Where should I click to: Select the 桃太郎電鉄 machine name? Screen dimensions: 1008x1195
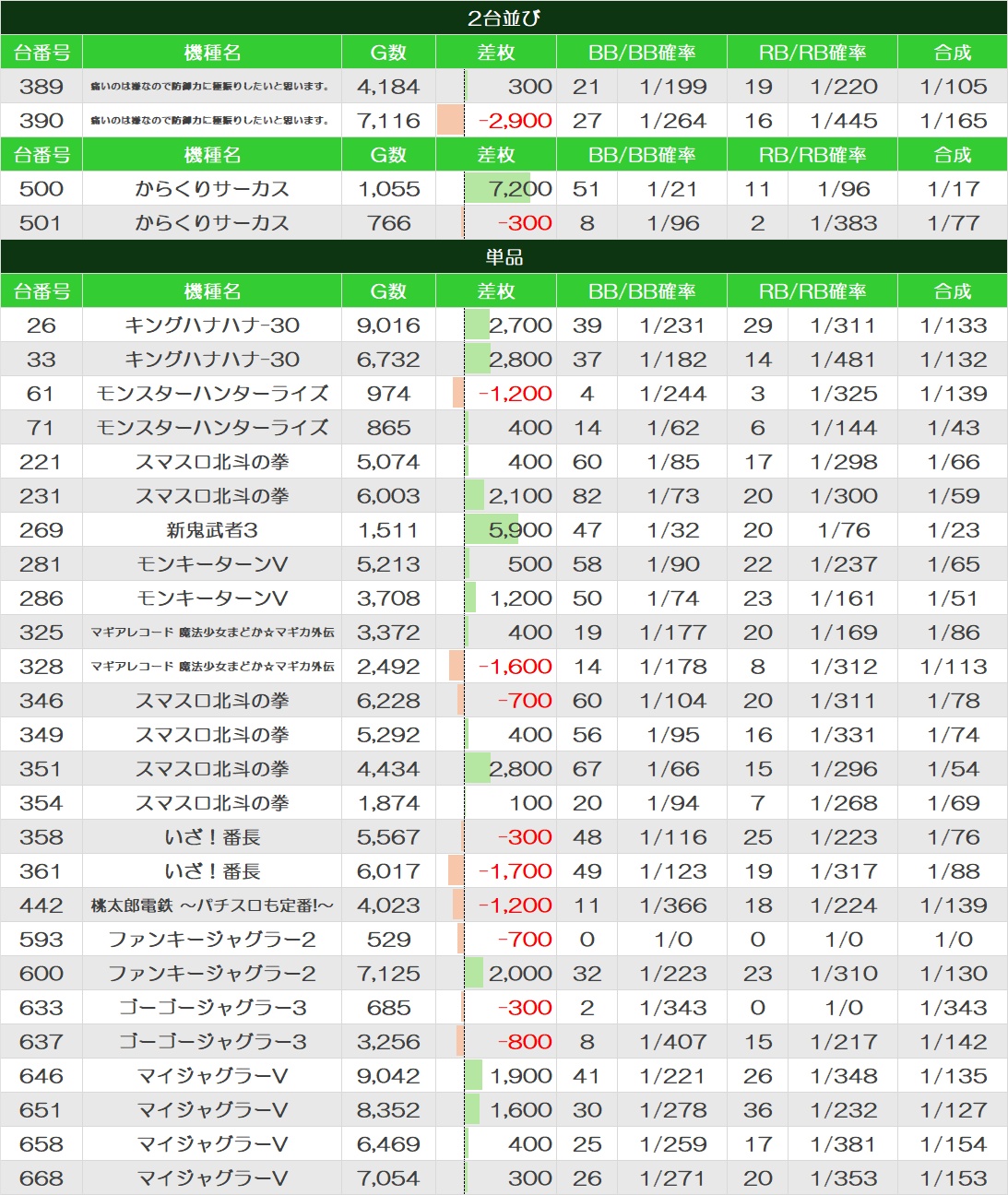click(x=212, y=905)
